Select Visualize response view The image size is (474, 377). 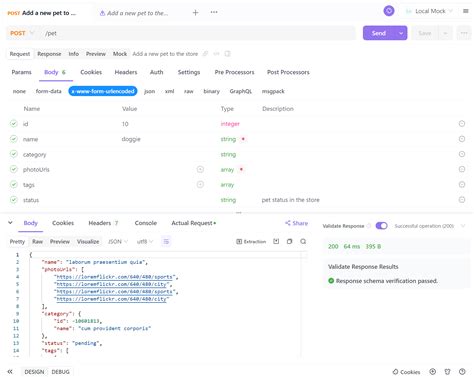tap(88, 241)
